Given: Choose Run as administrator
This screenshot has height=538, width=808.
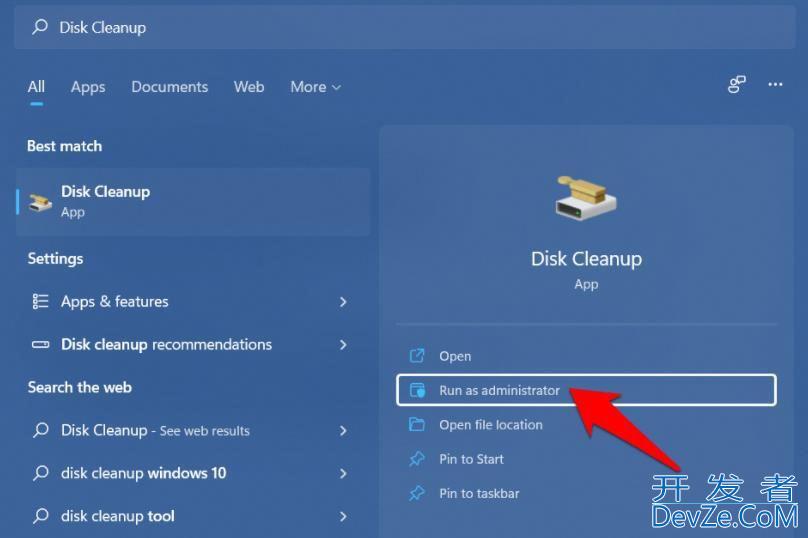Looking at the screenshot, I should (586, 390).
